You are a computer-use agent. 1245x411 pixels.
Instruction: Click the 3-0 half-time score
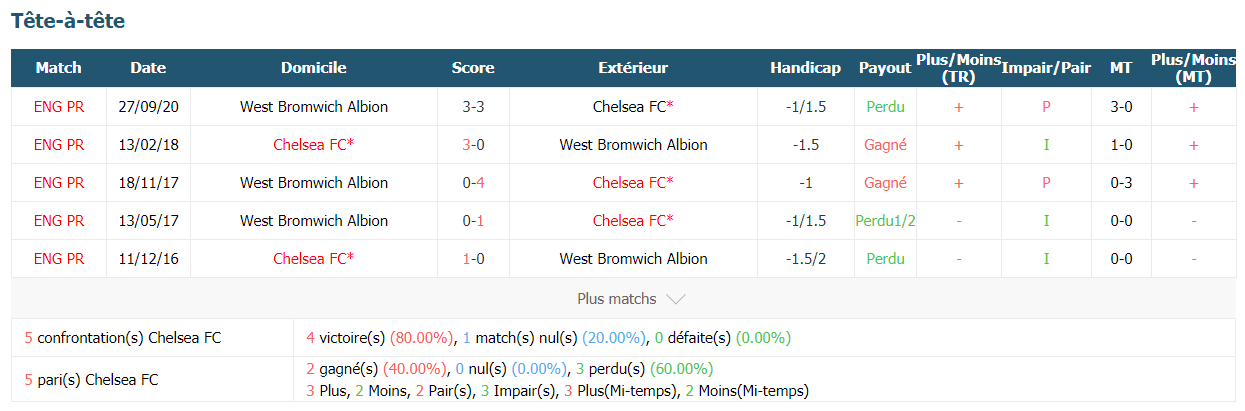click(x=1121, y=106)
